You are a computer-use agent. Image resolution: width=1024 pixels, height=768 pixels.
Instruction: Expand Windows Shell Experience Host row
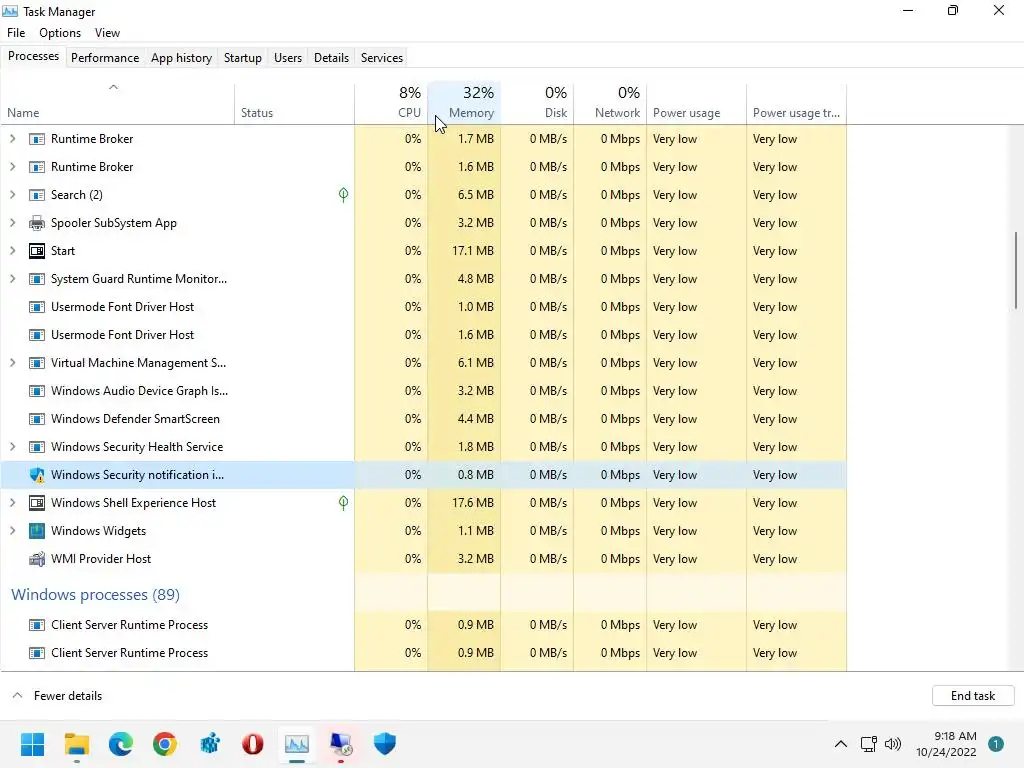click(x=12, y=503)
